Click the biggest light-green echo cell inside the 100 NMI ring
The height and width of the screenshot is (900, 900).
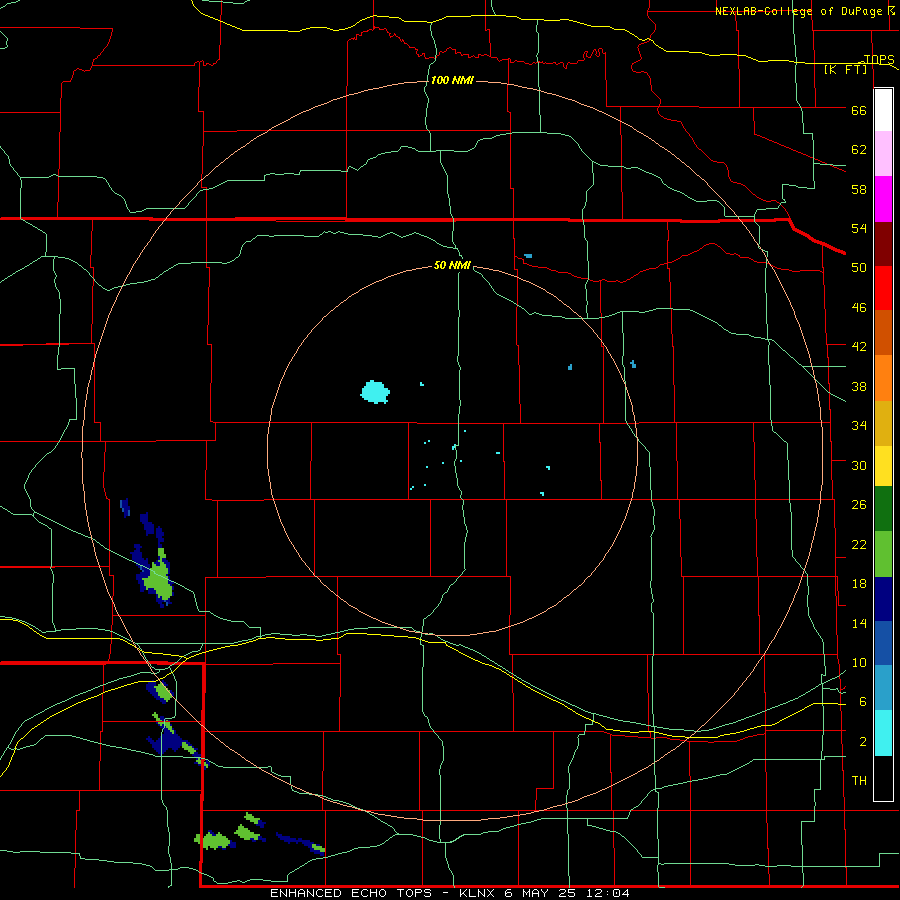[158, 581]
